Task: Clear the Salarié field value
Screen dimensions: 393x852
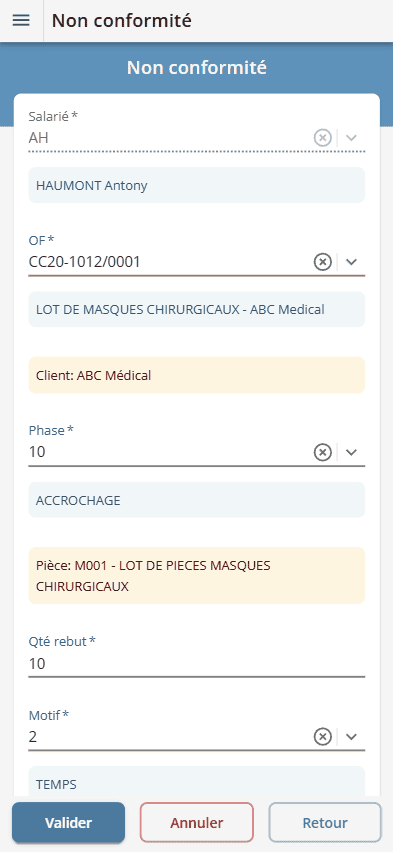Action: click(322, 138)
